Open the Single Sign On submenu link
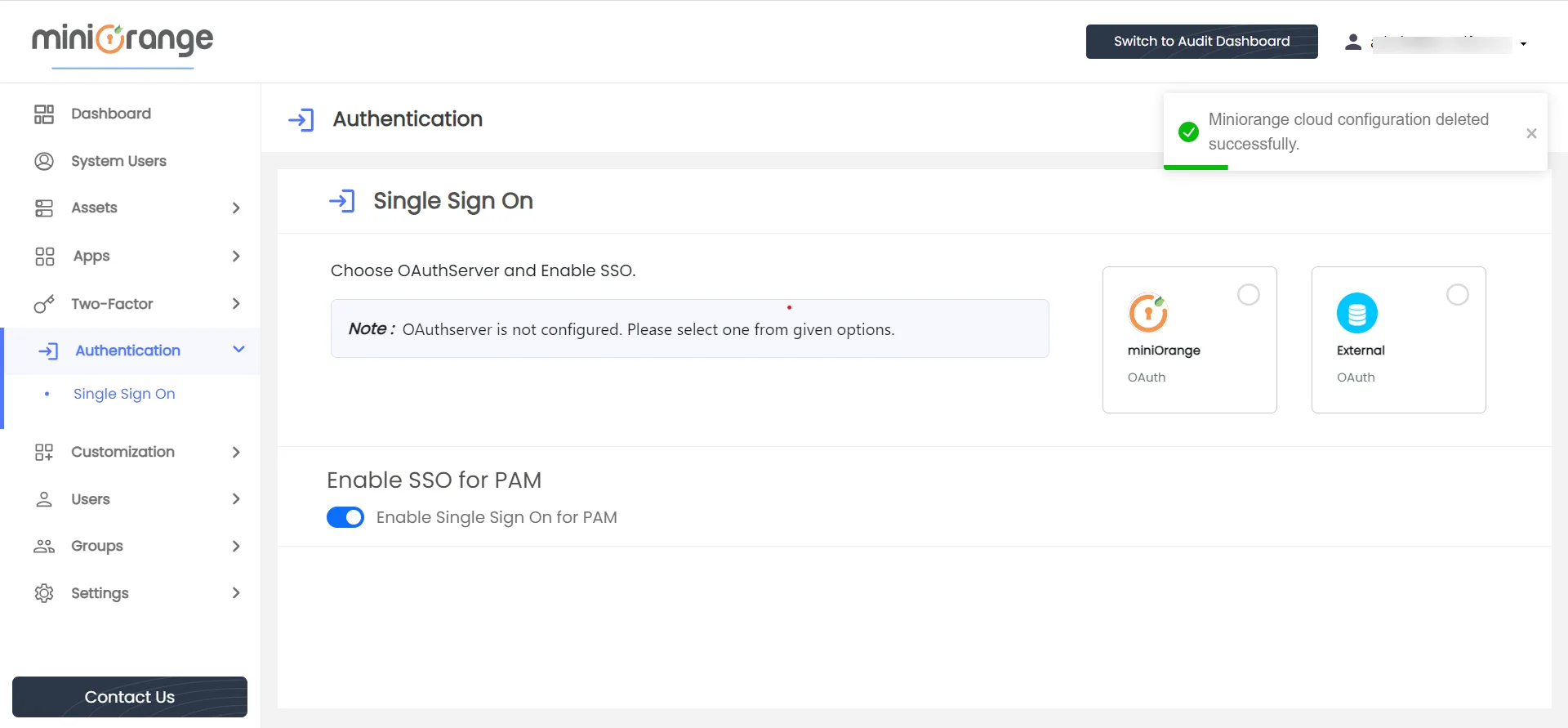This screenshot has height=728, width=1568. point(124,394)
